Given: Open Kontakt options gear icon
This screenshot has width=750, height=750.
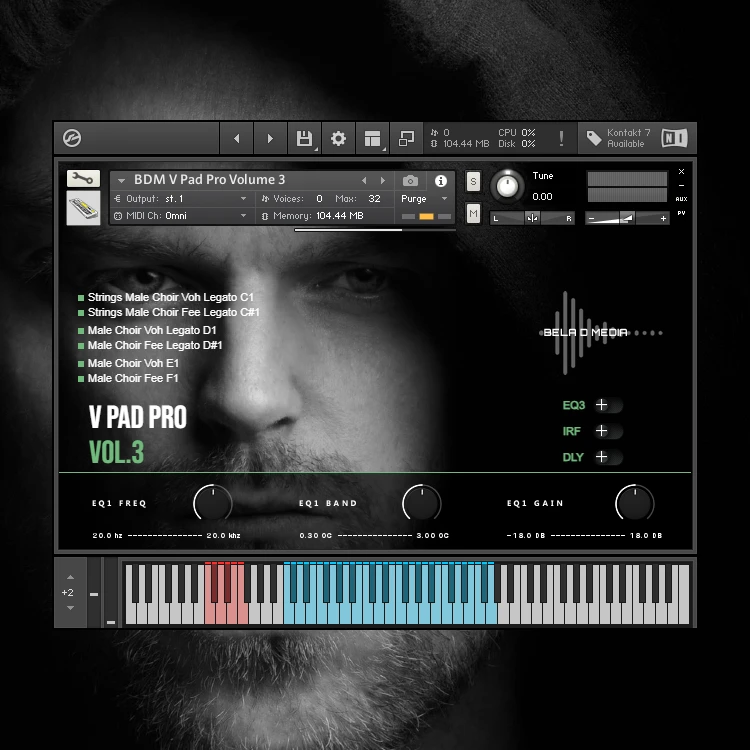Looking at the screenshot, I should [x=338, y=138].
